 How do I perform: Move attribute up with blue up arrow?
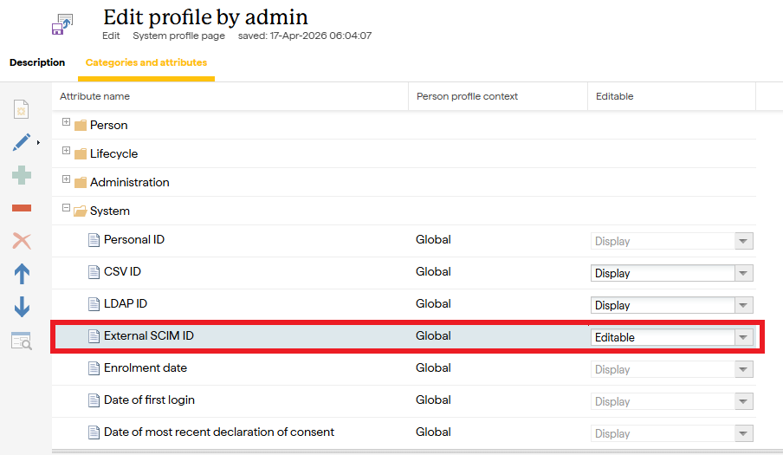click(x=21, y=274)
